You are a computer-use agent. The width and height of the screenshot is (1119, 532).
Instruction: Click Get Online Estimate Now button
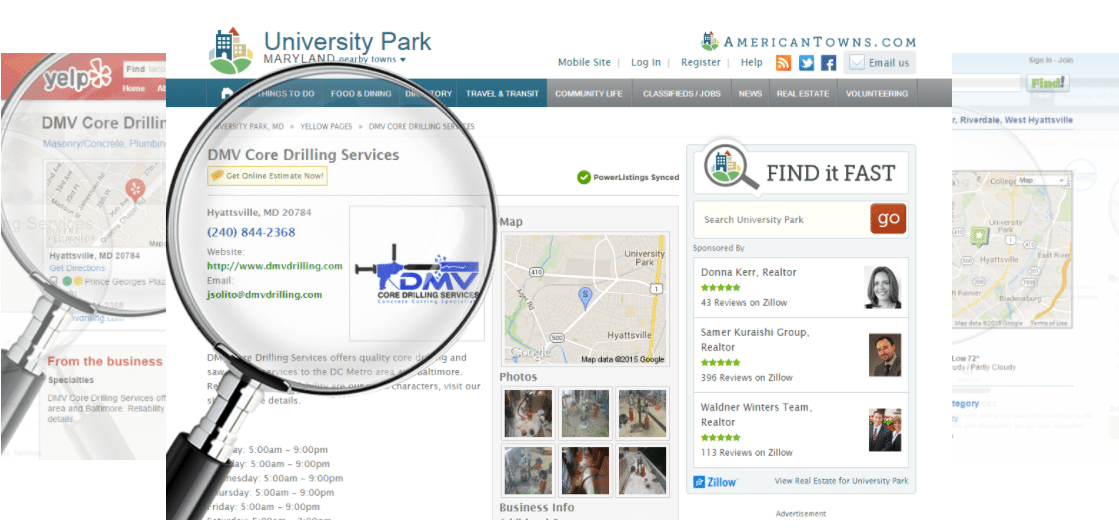(x=268, y=176)
